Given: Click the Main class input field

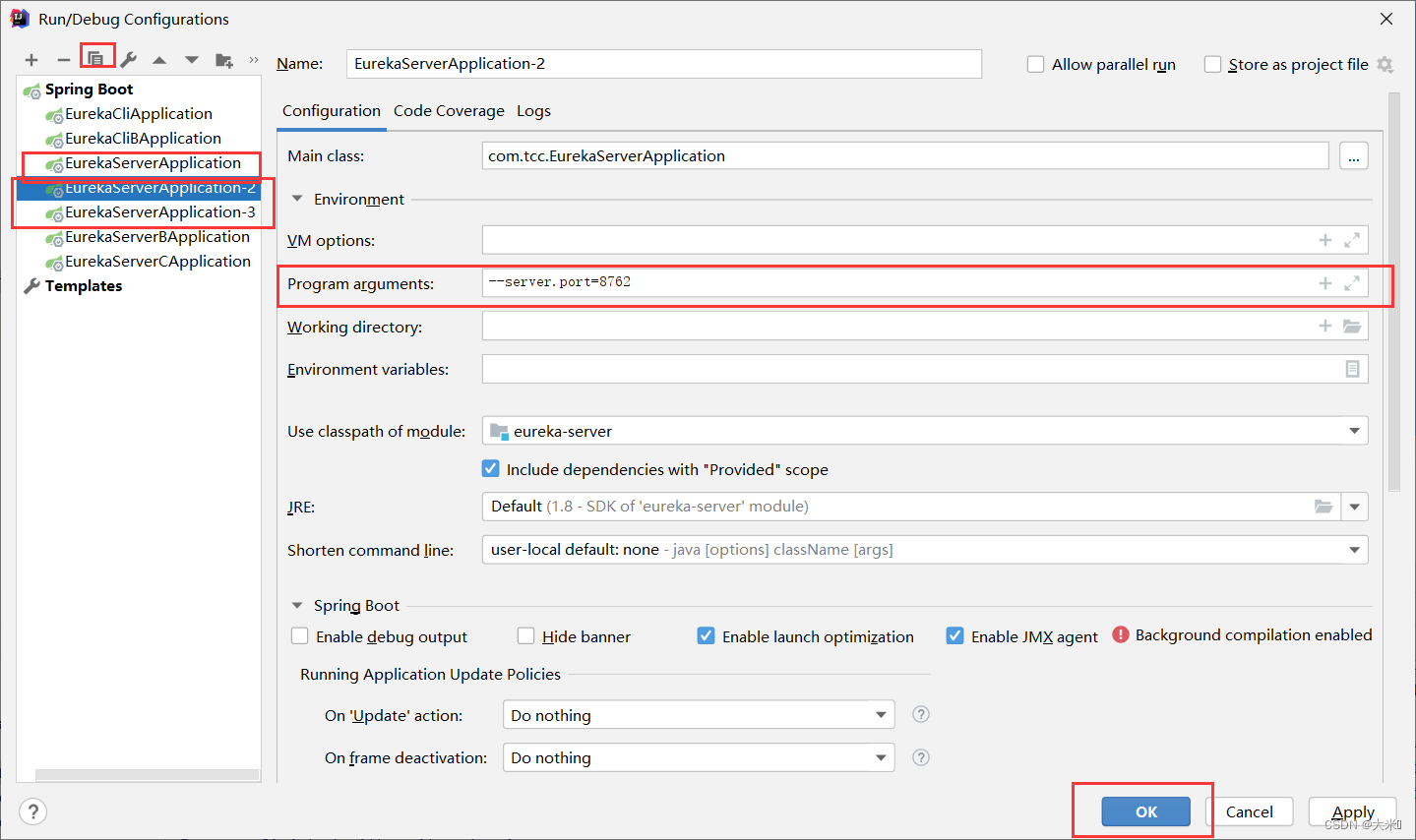Looking at the screenshot, I should 905,156.
